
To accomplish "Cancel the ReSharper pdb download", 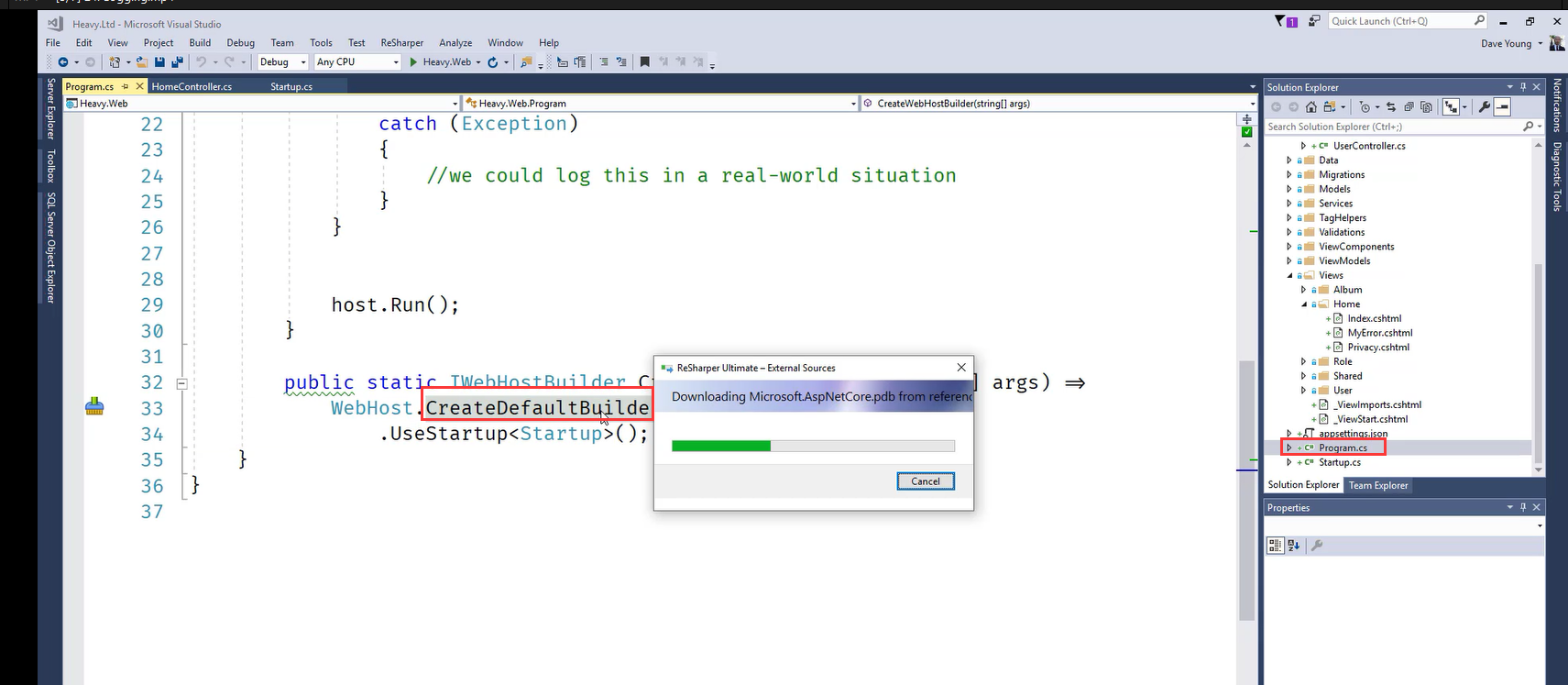I will (926, 481).
